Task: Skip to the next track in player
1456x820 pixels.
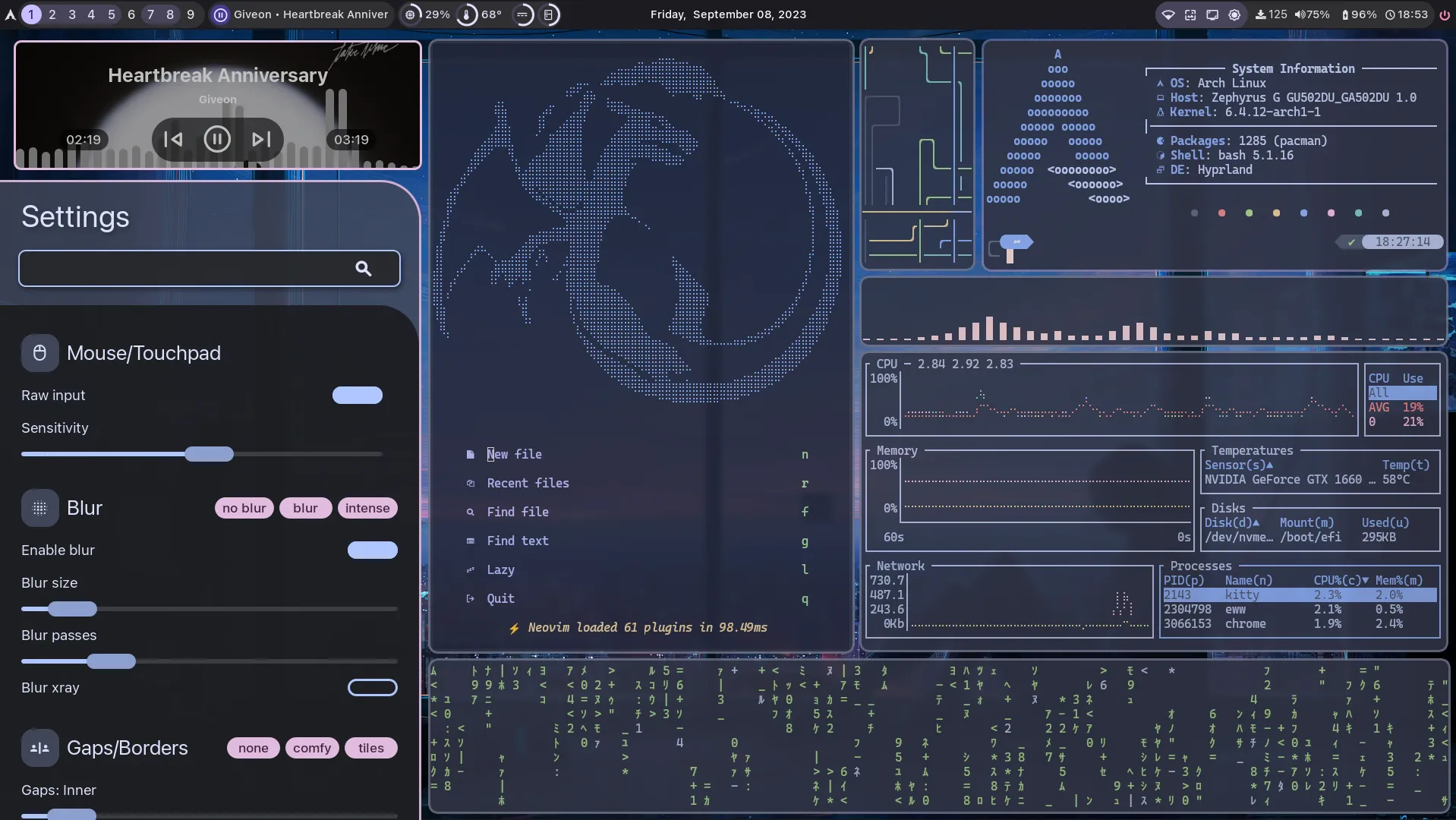Action: (x=261, y=140)
